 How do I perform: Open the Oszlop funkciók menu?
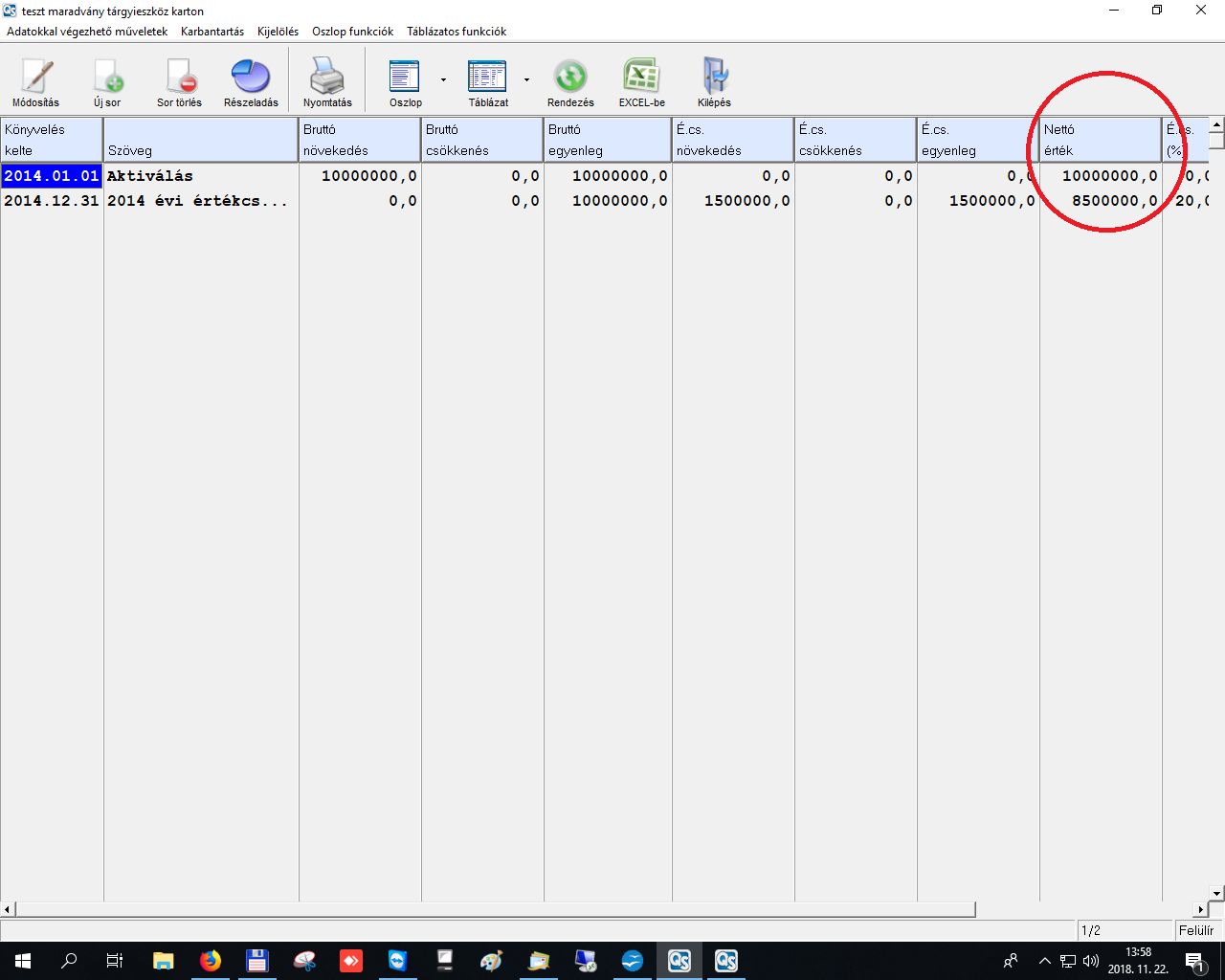[x=352, y=32]
